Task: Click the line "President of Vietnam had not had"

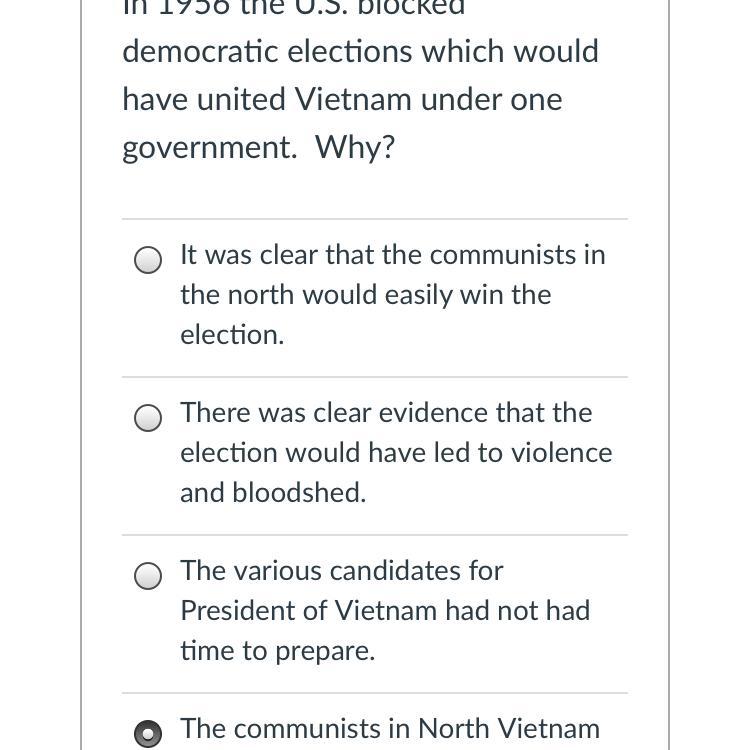Action: click(385, 611)
